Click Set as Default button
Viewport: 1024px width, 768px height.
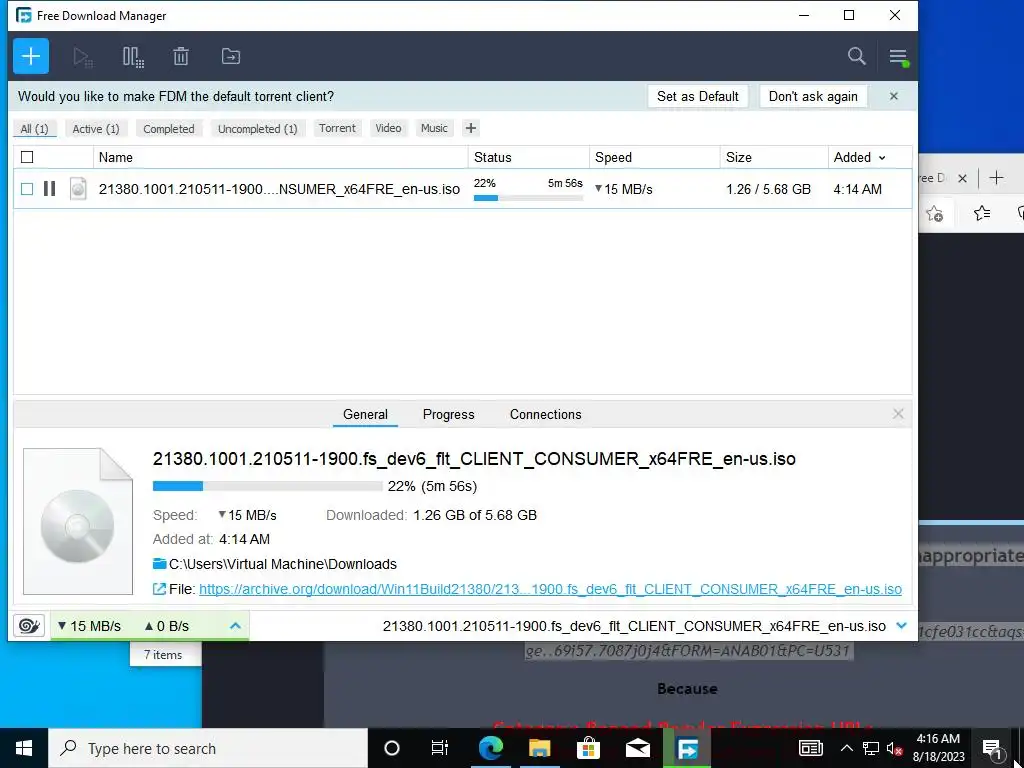point(697,96)
